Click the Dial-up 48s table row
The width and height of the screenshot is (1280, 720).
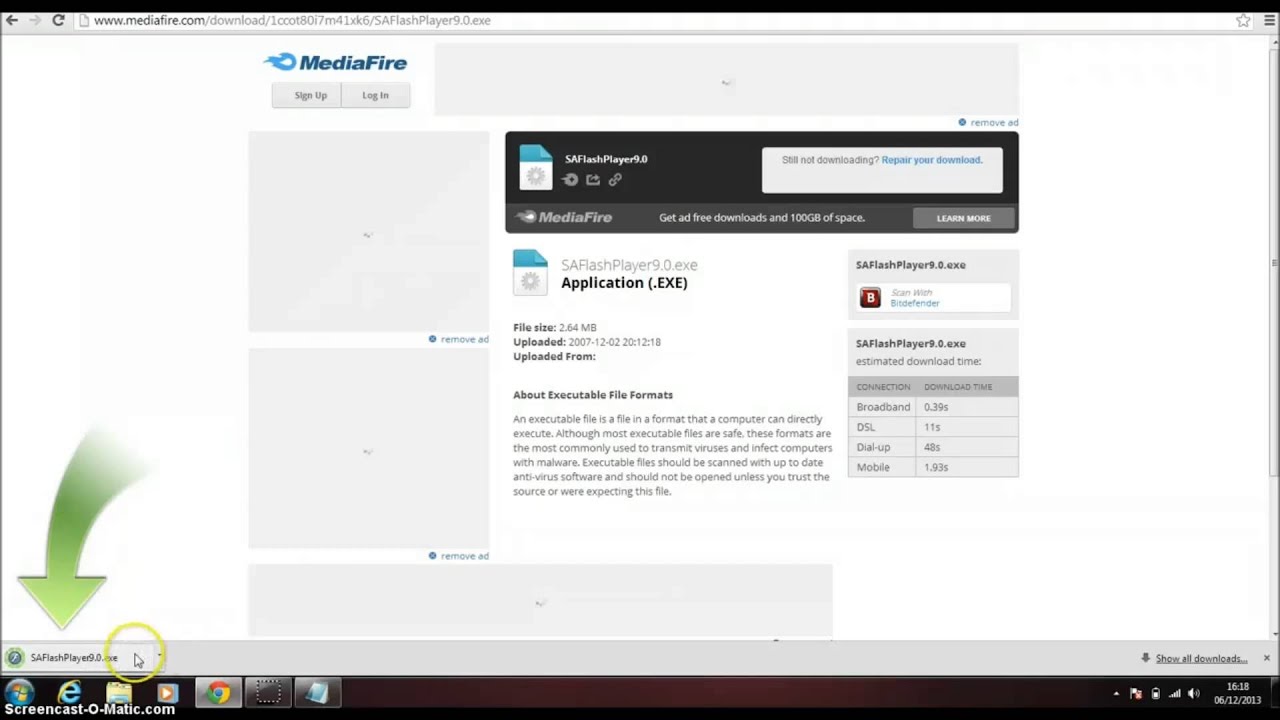[x=933, y=447]
